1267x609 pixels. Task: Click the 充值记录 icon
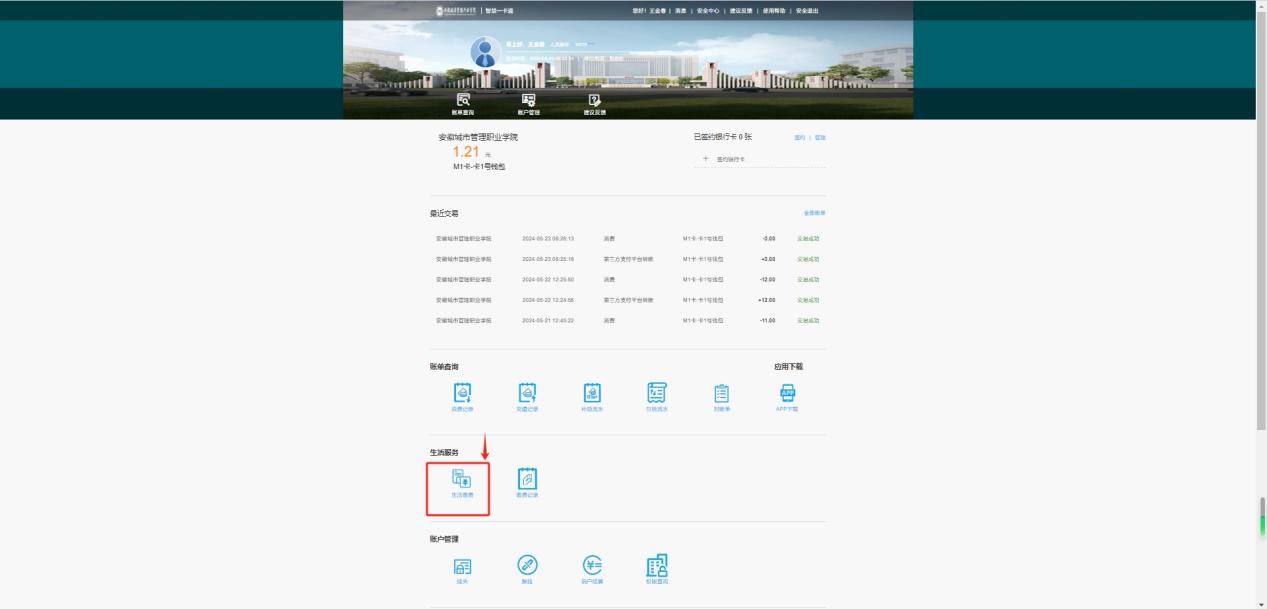click(x=527, y=396)
